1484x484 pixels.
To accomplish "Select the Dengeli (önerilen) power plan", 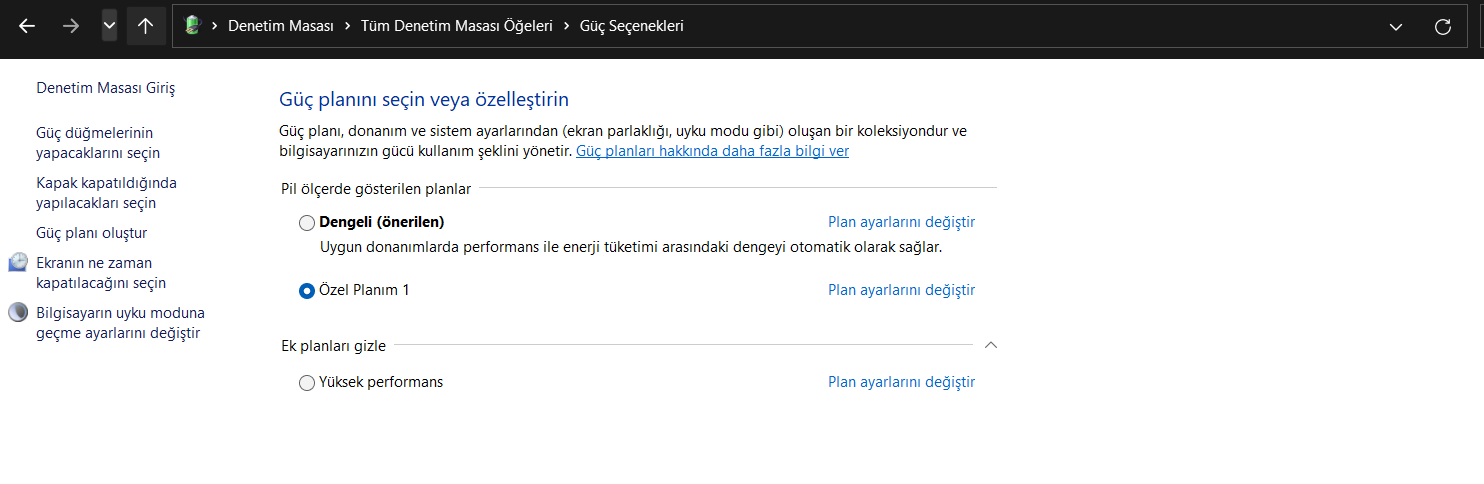I will pos(307,222).
